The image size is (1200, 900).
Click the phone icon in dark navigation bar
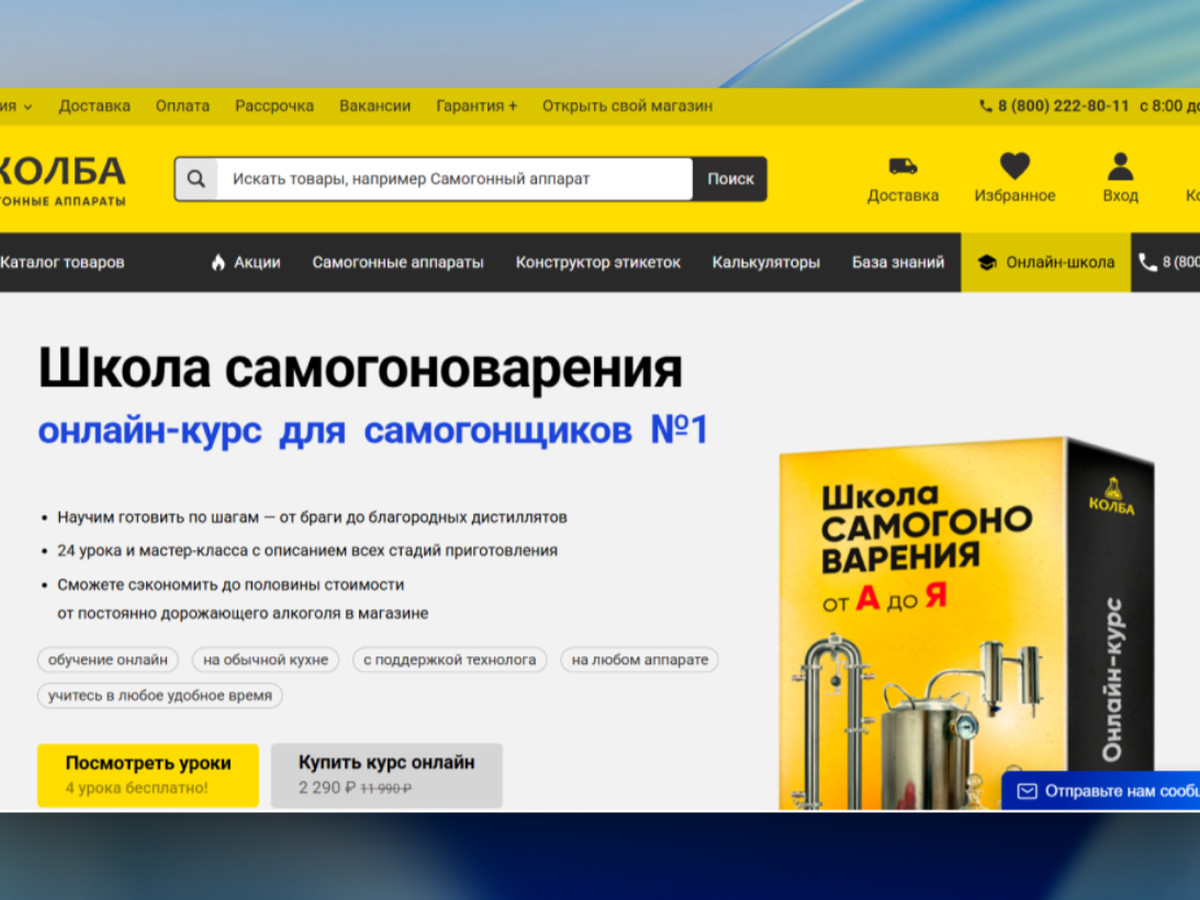click(x=1148, y=262)
